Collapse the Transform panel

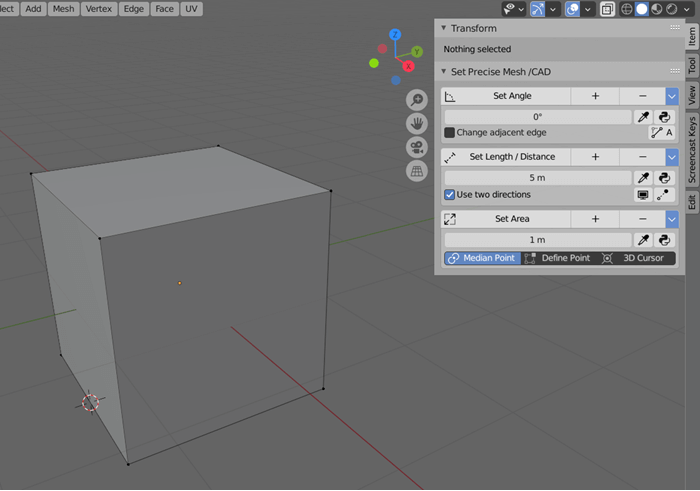[444, 28]
